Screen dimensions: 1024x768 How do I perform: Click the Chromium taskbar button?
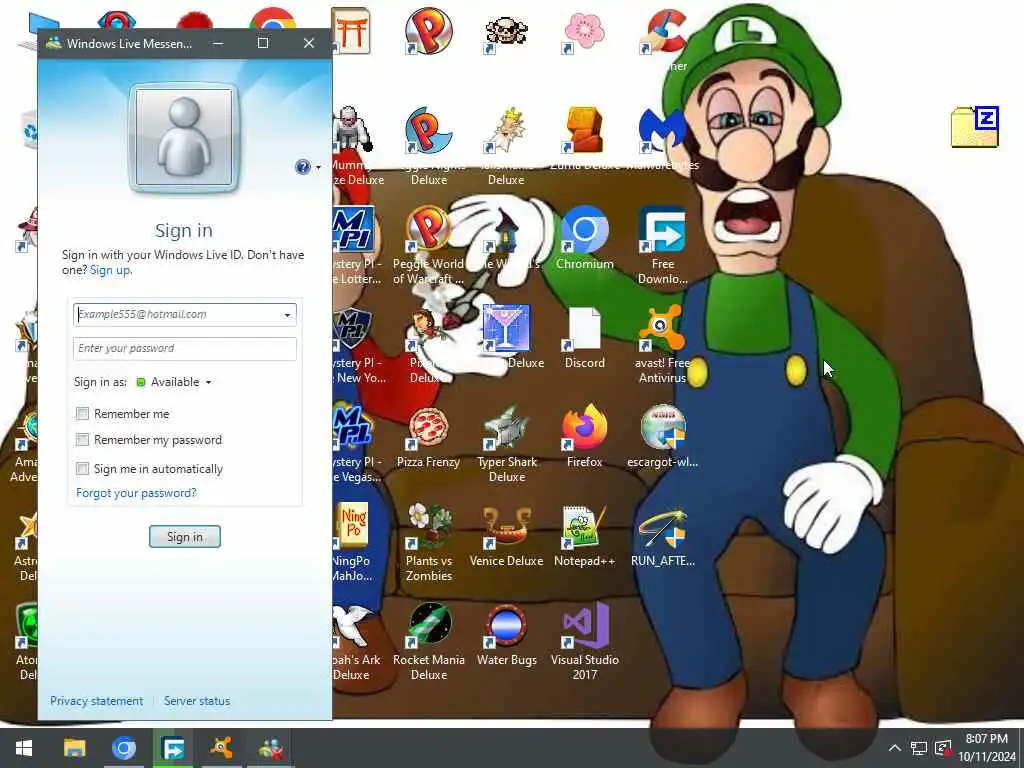(123, 748)
